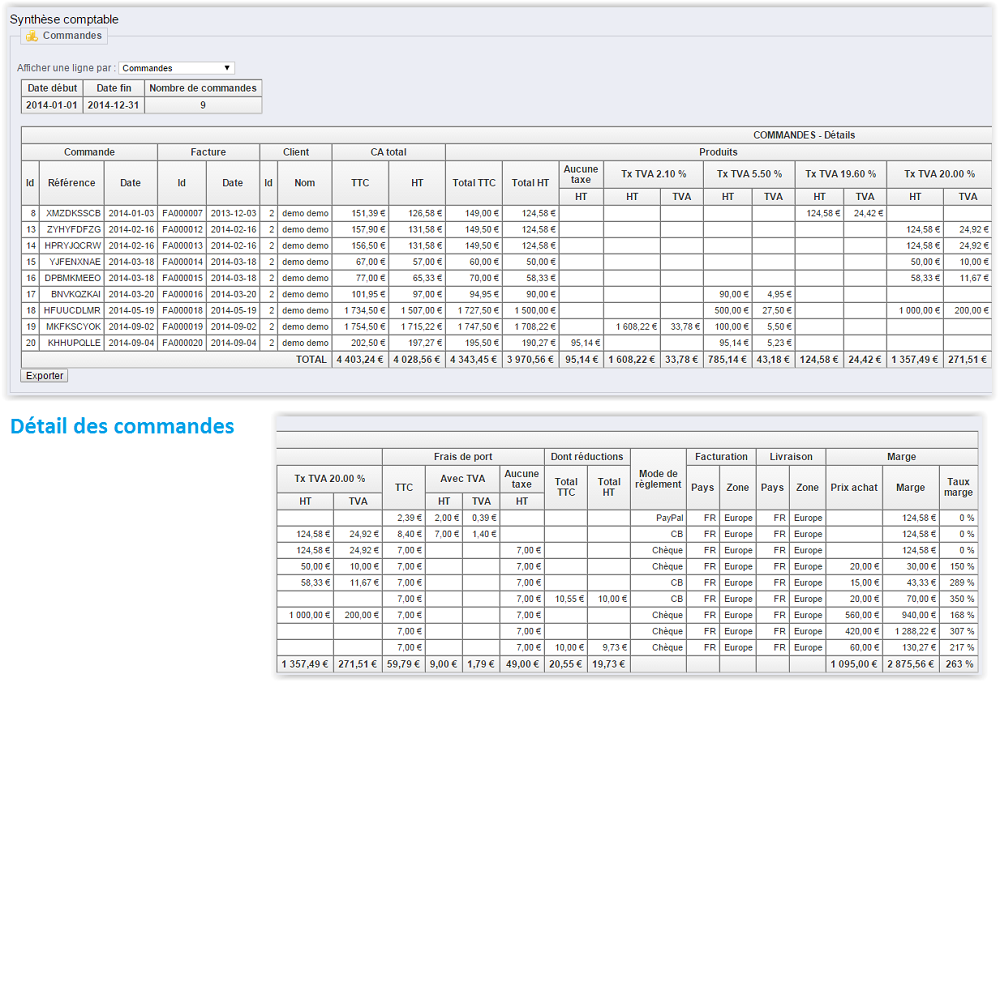Select the PayPal payment mode cell
The height and width of the screenshot is (1000, 1000).
coord(669,518)
